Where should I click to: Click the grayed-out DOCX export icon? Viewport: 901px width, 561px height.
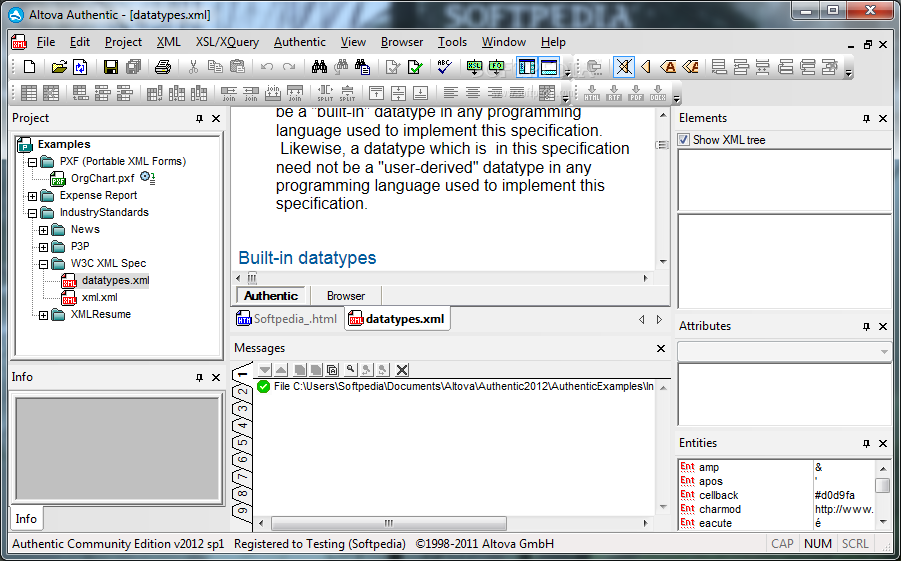pyautogui.click(x=657, y=93)
